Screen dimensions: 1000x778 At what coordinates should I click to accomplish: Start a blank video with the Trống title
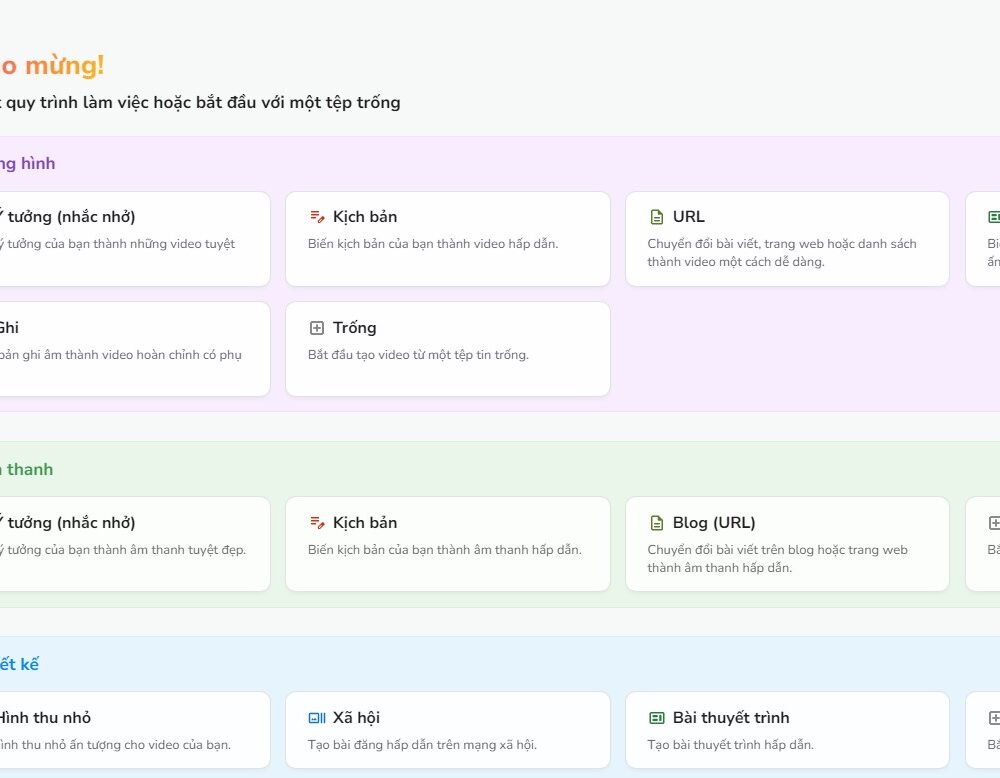[x=354, y=328]
